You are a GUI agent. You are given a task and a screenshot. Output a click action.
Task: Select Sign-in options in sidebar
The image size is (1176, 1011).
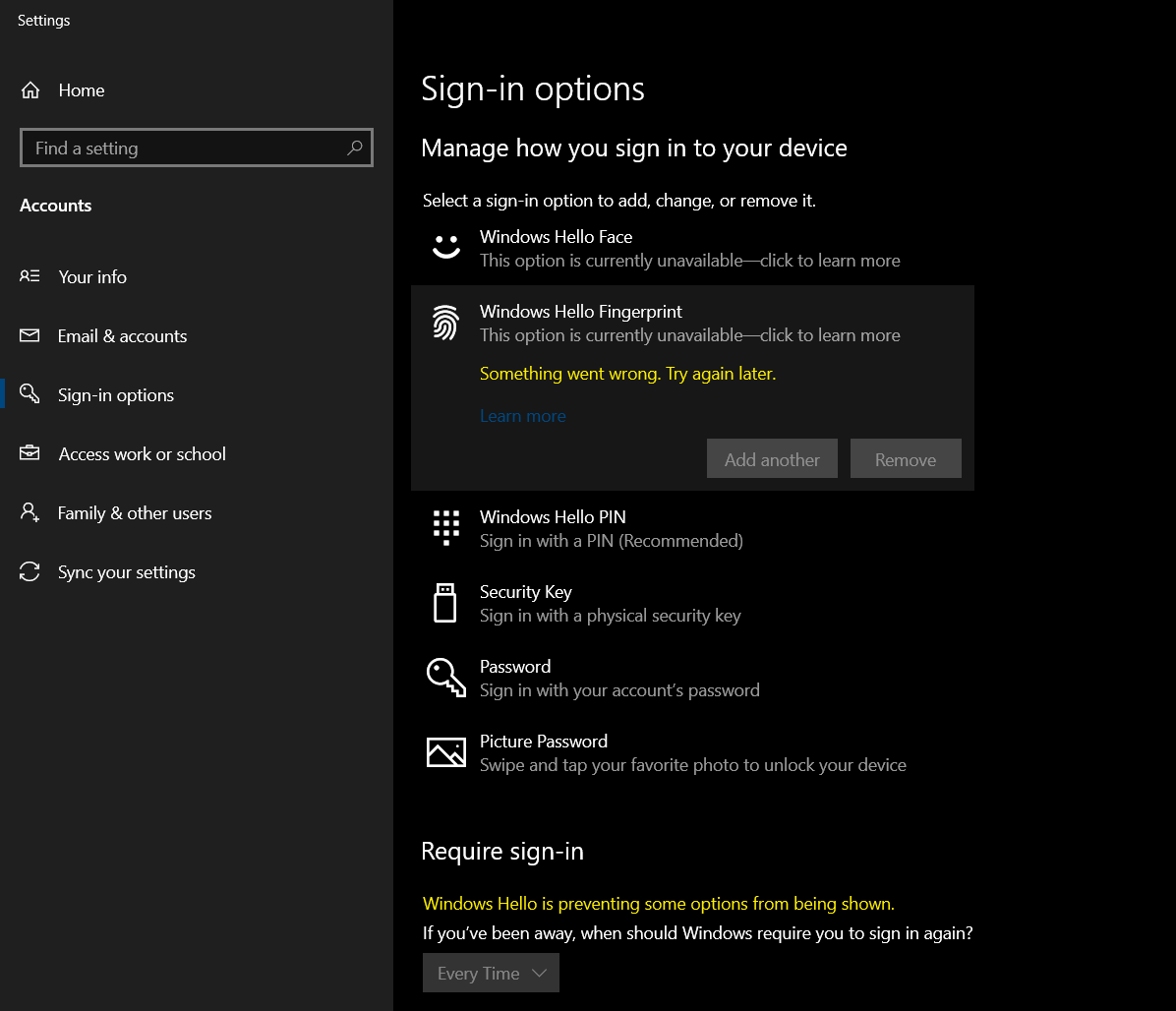(197, 394)
